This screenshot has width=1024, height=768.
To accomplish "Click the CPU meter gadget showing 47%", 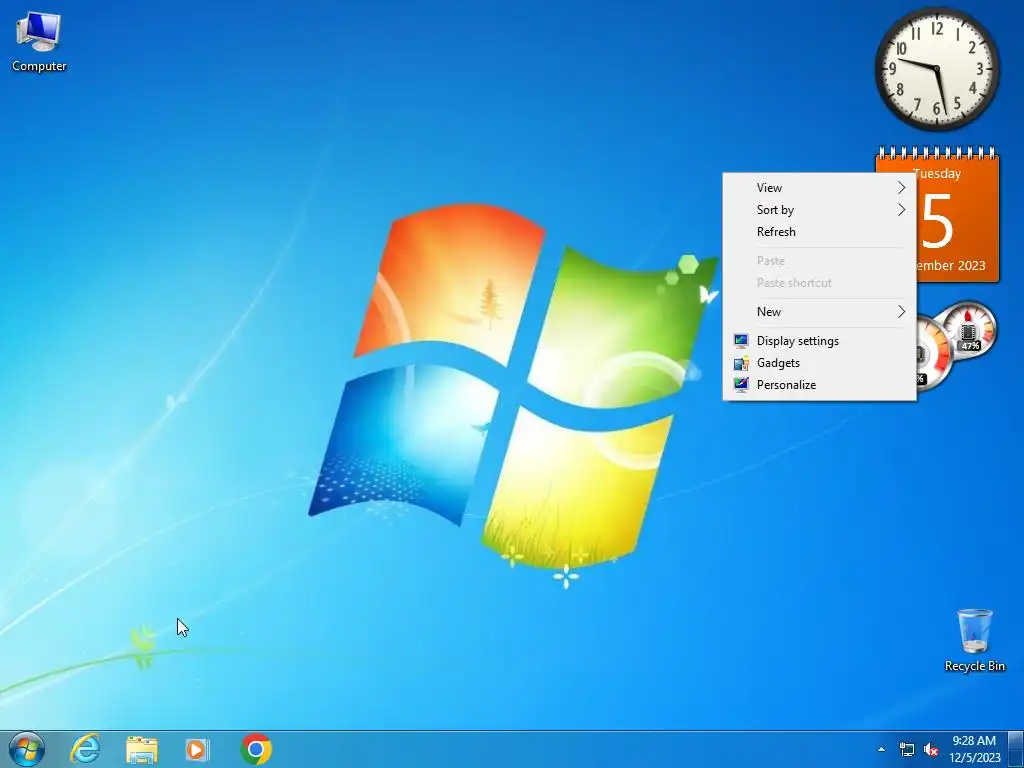I will (x=967, y=332).
